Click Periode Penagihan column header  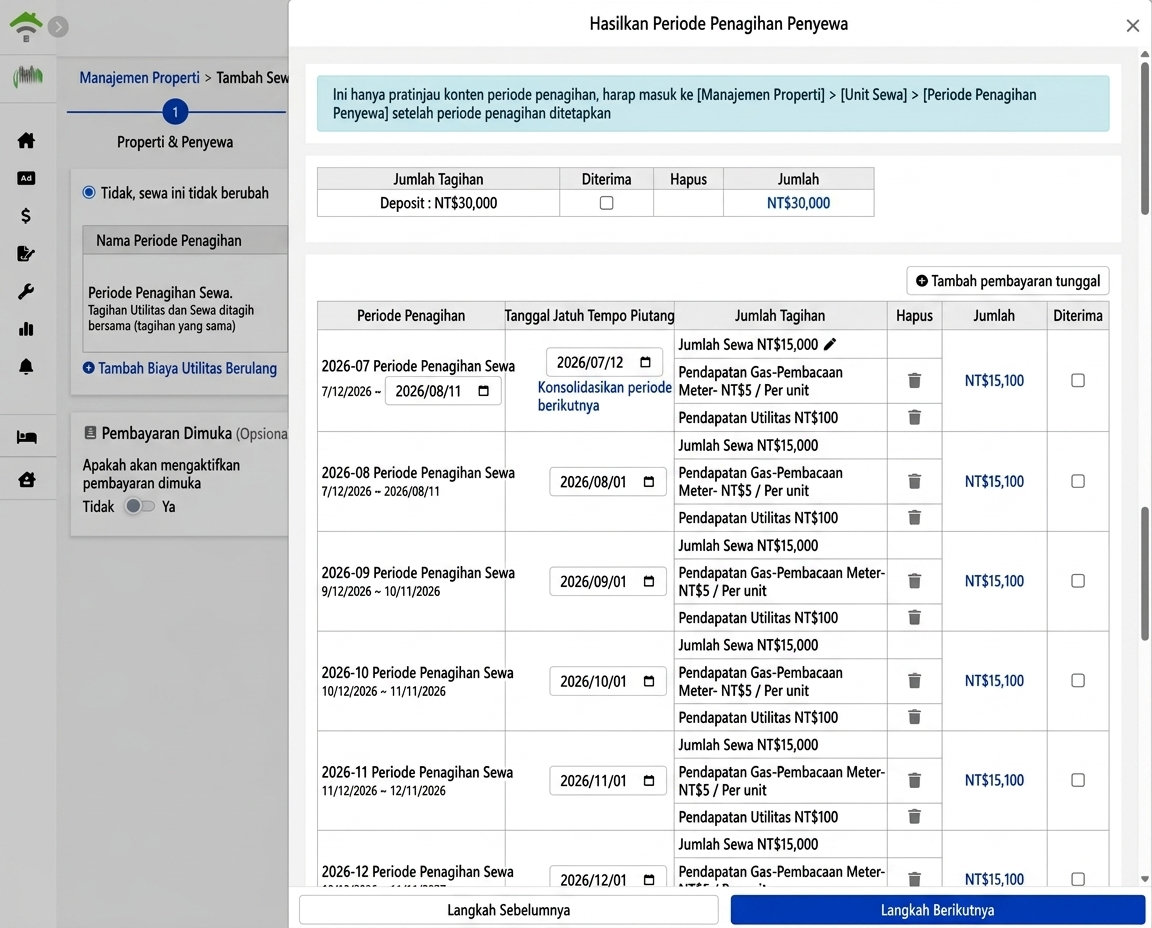tap(411, 315)
